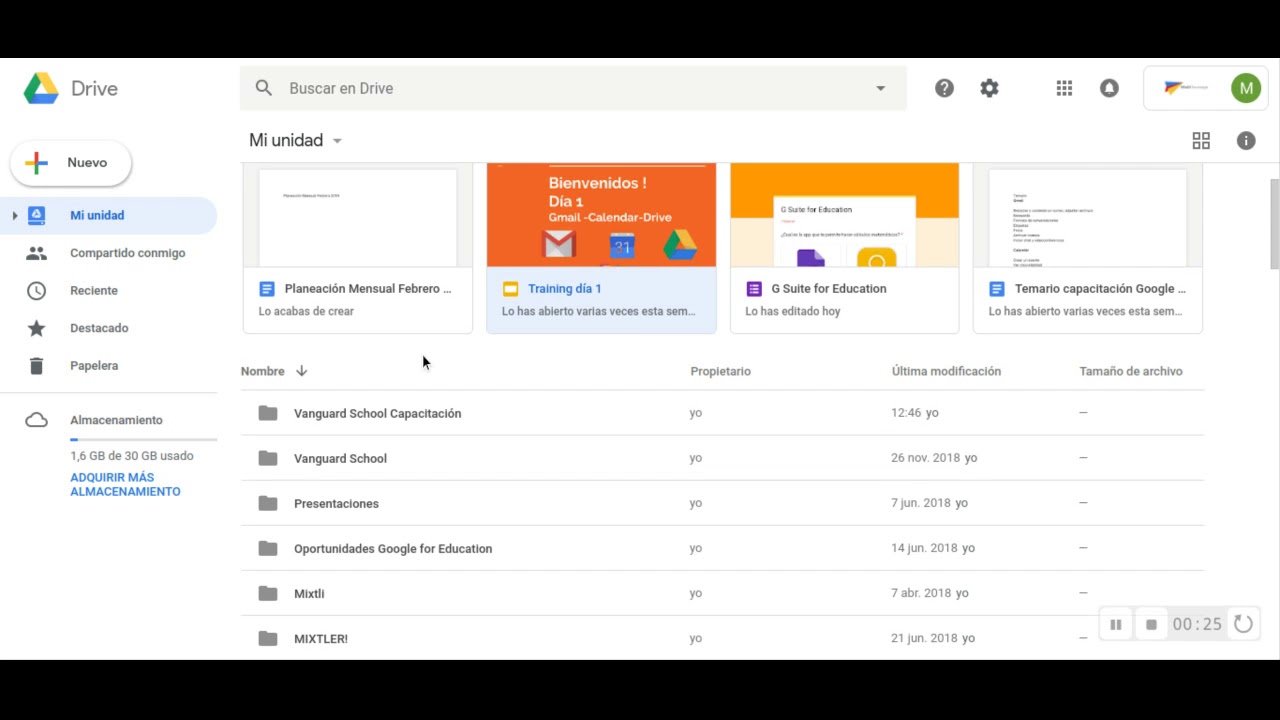Image resolution: width=1280 pixels, height=720 pixels.
Task: Click the 26 nov. 2018 modification date
Action: coord(926,458)
